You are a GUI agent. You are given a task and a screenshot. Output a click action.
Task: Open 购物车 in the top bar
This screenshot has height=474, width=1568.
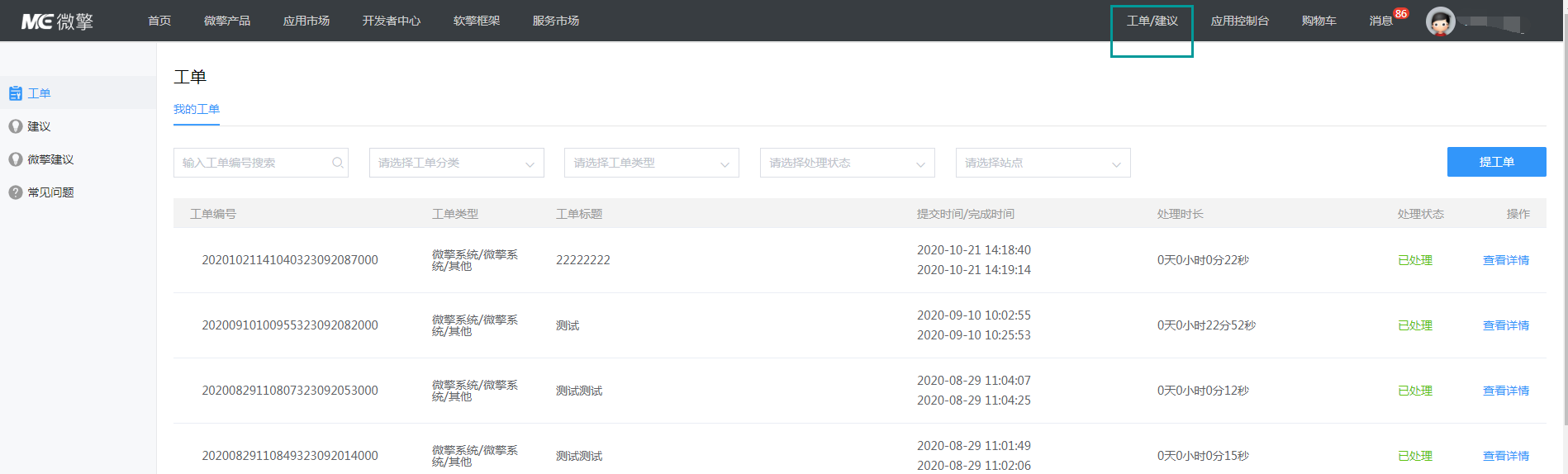pos(1319,21)
